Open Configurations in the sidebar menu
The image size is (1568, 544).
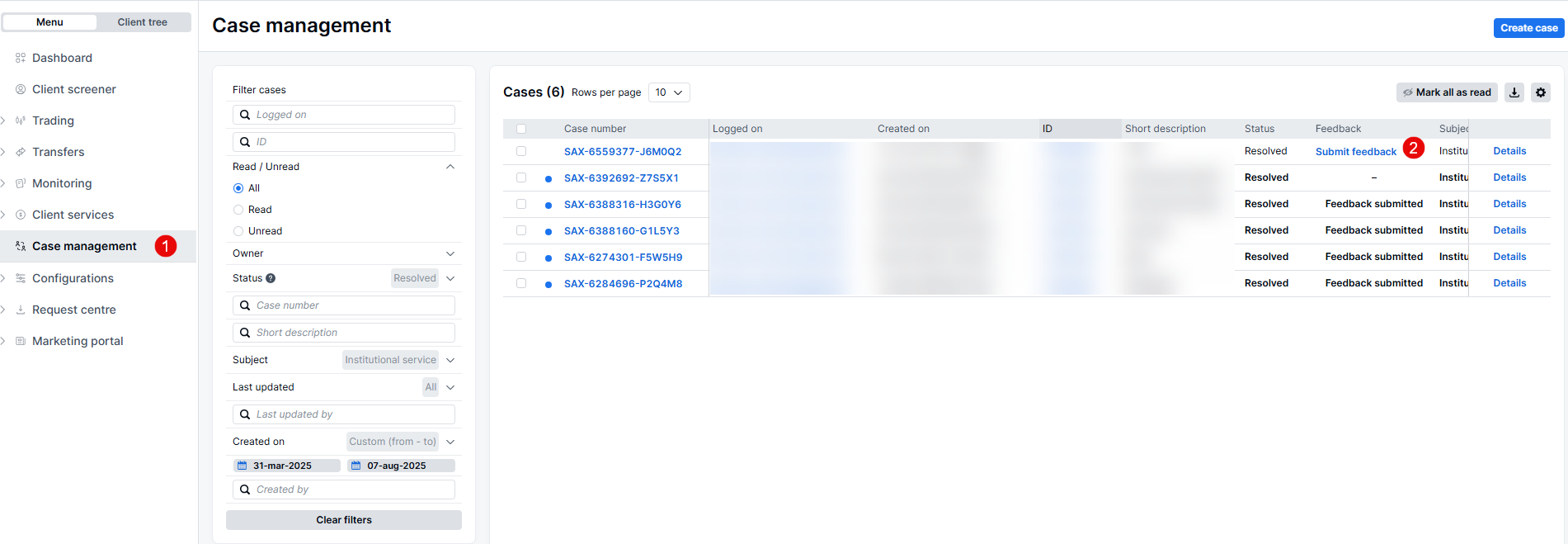[73, 278]
